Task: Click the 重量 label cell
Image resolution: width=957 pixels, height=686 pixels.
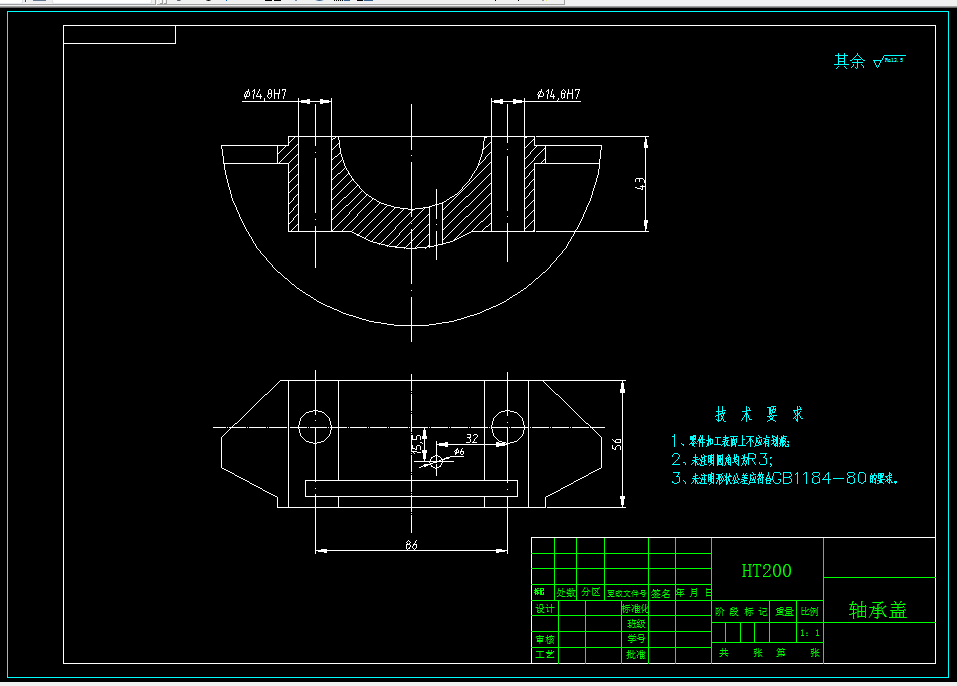Action: point(784,611)
